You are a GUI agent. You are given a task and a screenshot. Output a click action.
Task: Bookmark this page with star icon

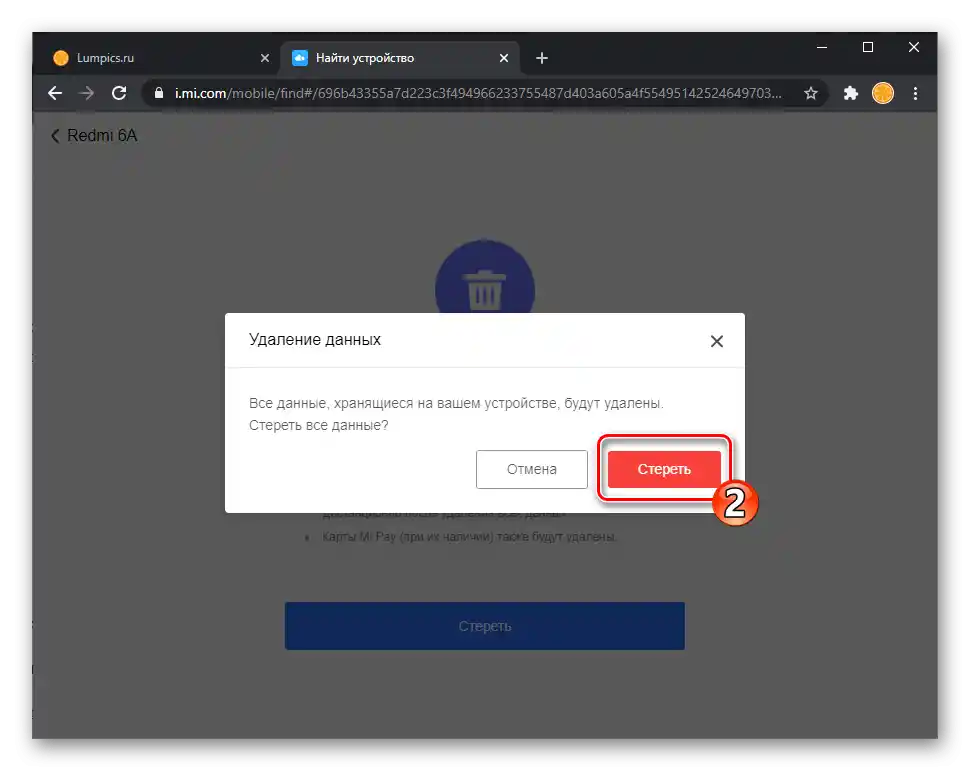[x=810, y=93]
